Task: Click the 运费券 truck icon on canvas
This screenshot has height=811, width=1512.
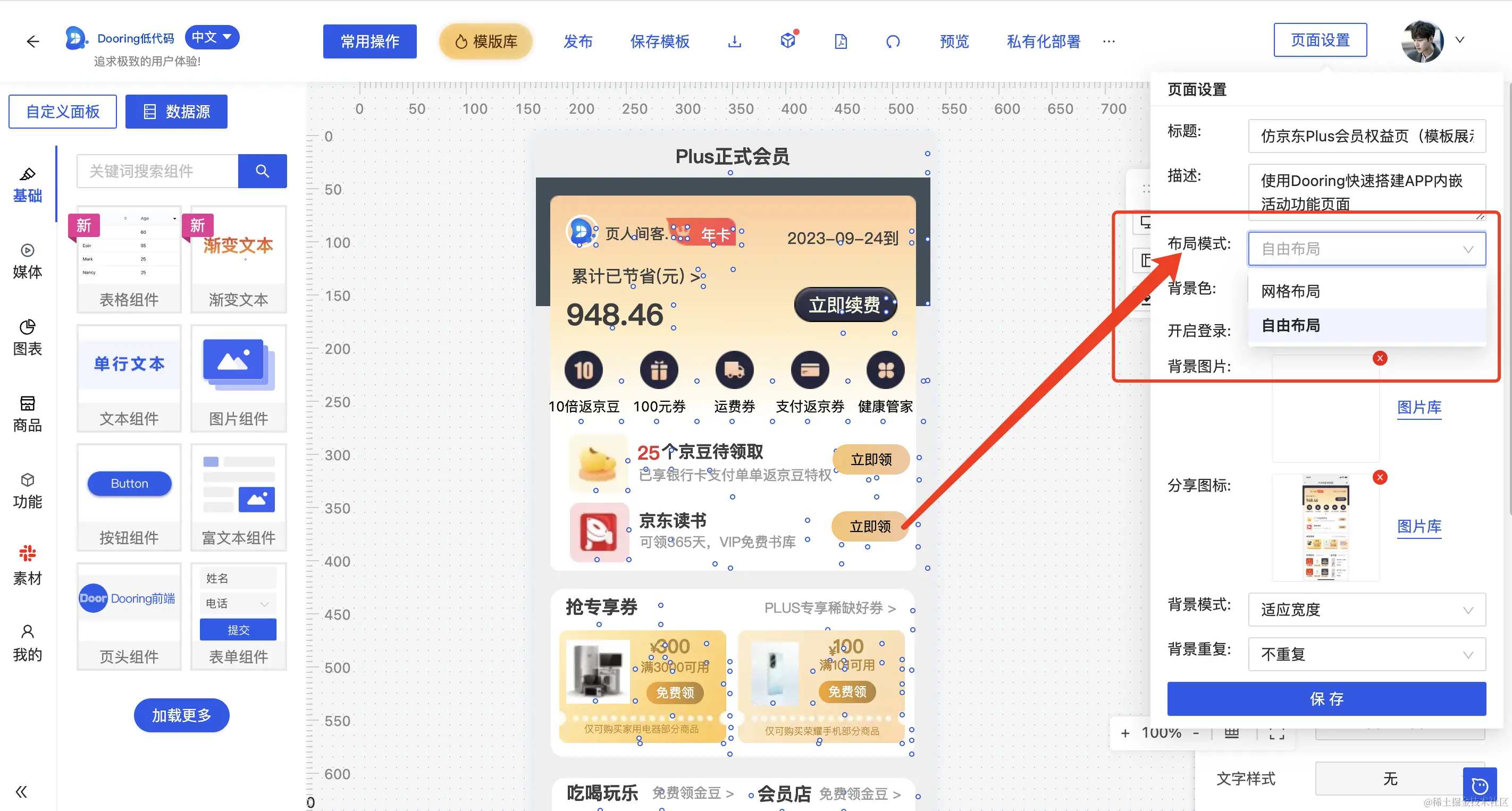Action: (734, 370)
